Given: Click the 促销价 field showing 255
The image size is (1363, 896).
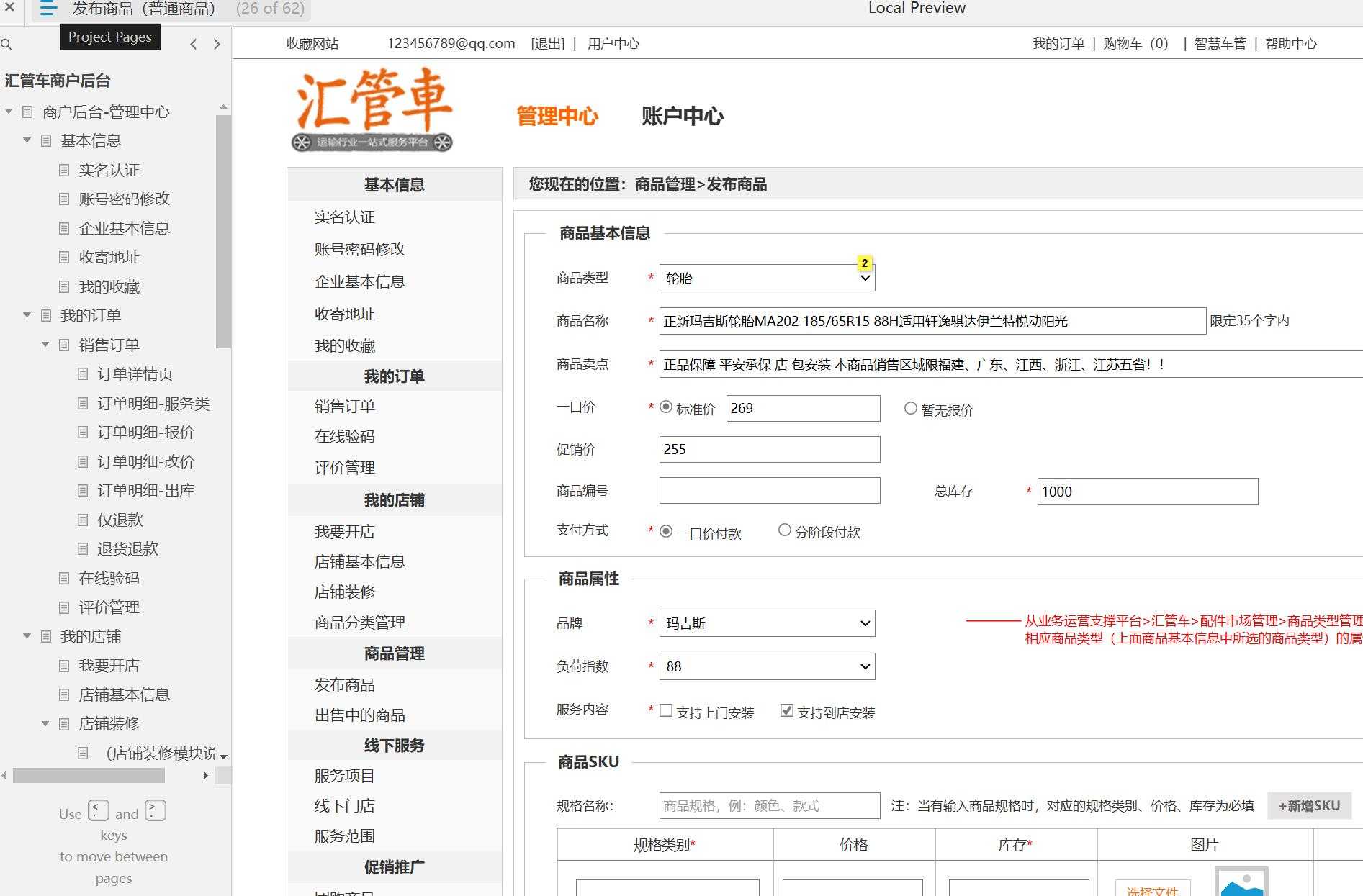Looking at the screenshot, I should [770, 449].
